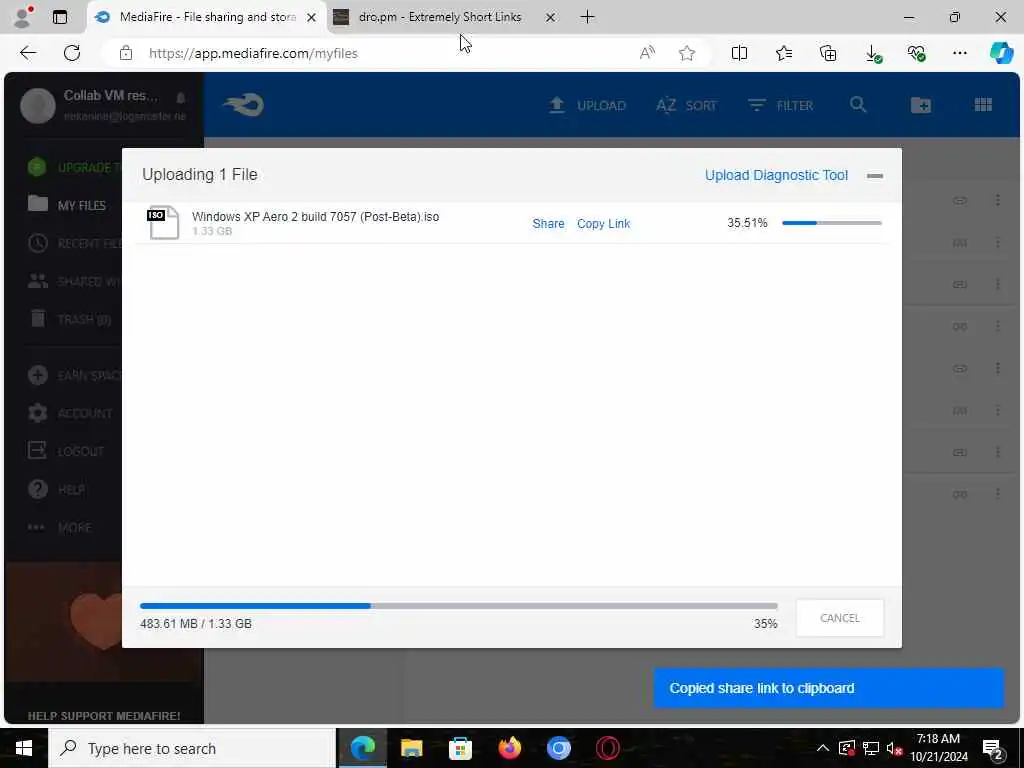Click the overall upload progress bar

(458, 606)
